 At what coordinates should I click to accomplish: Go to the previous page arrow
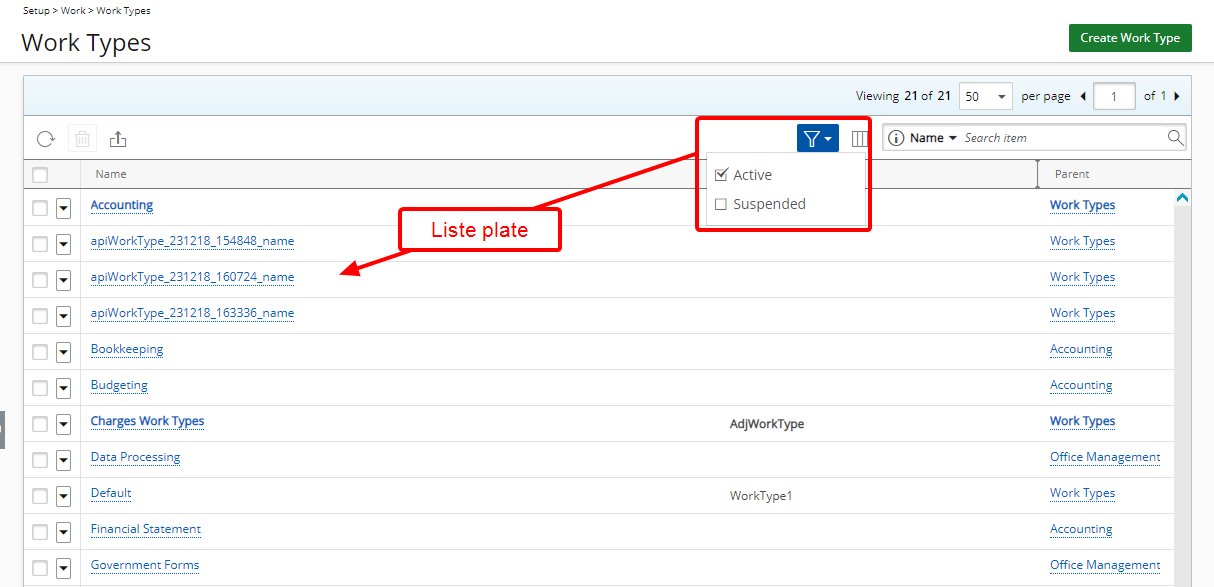pos(1083,96)
